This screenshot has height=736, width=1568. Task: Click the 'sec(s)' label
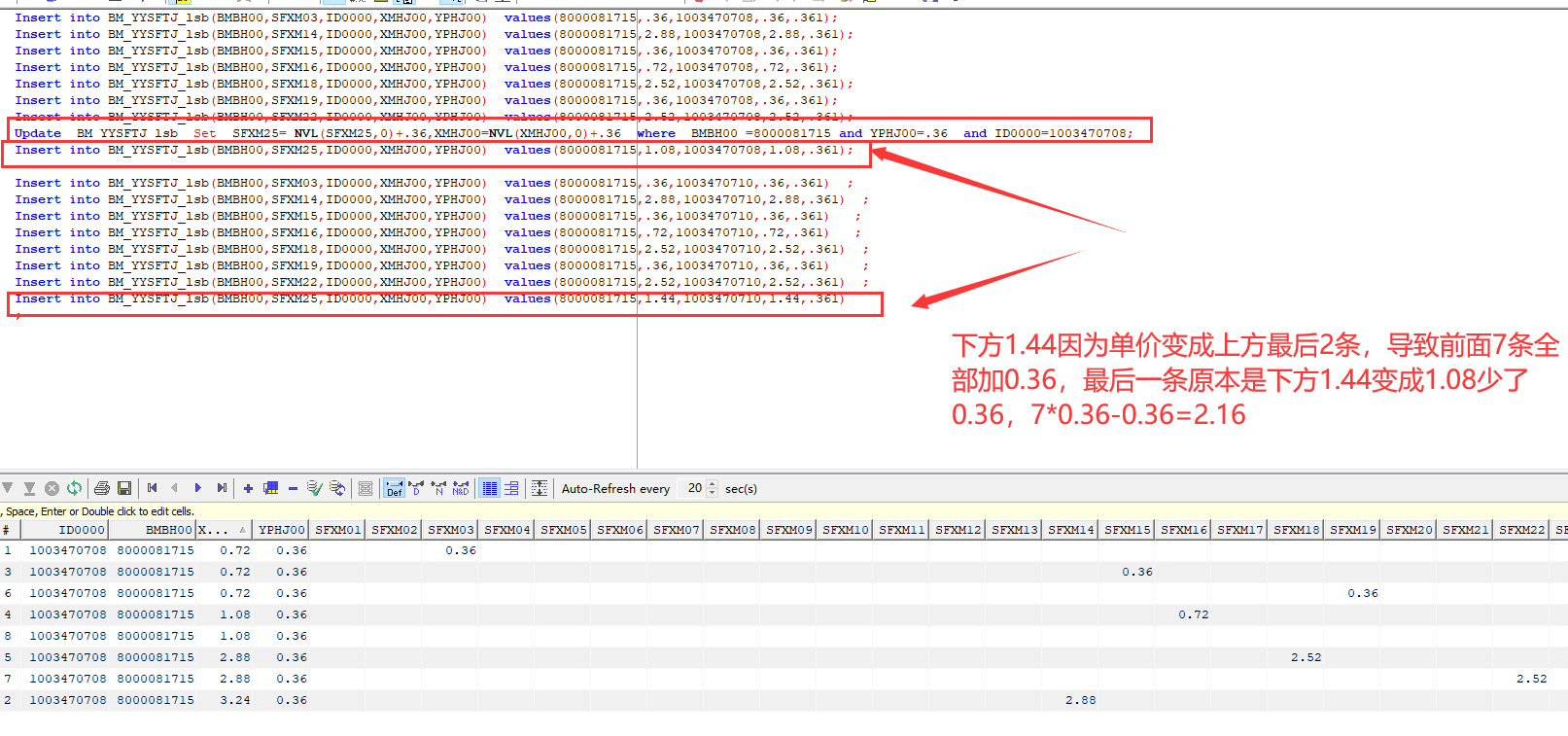[x=741, y=488]
